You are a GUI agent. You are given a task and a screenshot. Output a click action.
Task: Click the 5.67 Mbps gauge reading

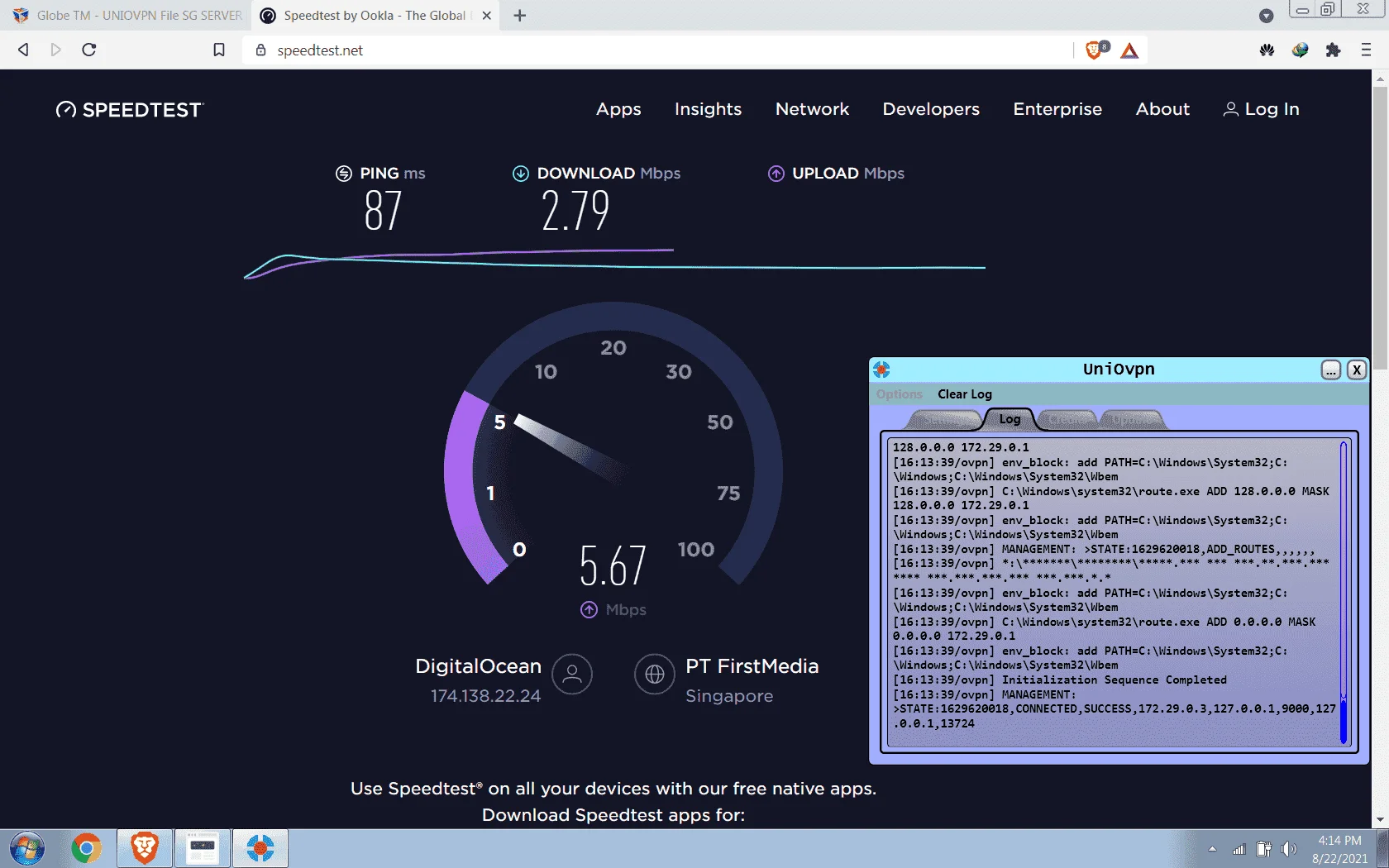(x=613, y=565)
